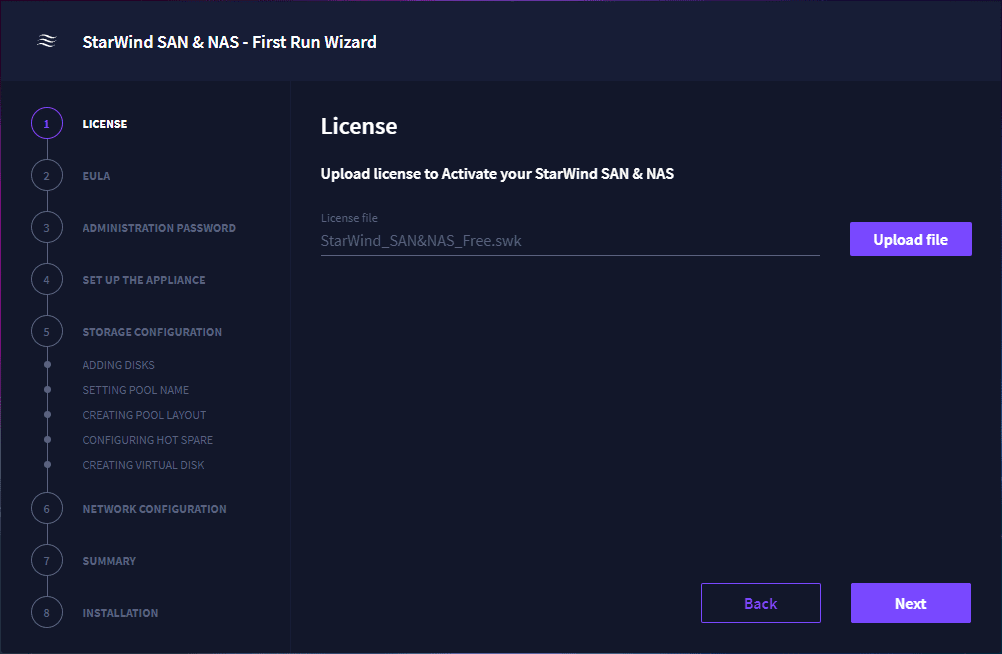1002x654 pixels.
Task: Select the CONFIGURING HOT SPARE sub-step
Action: pyautogui.click(x=148, y=440)
